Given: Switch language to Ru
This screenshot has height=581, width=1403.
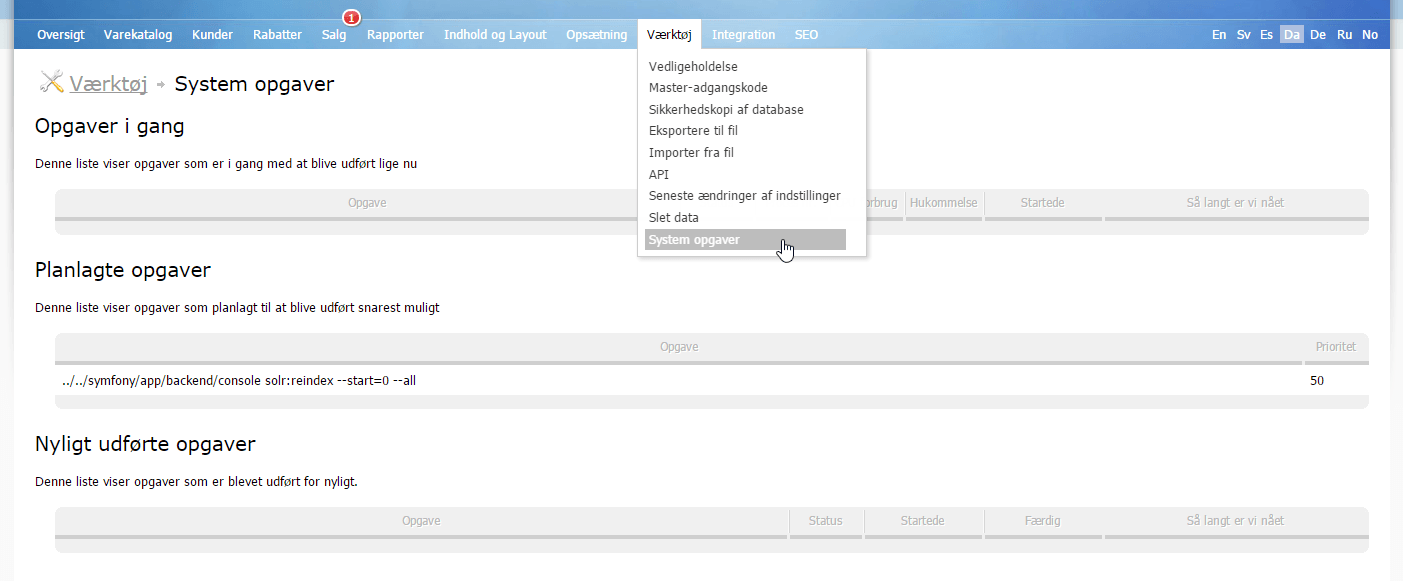Looking at the screenshot, I should [x=1345, y=34].
